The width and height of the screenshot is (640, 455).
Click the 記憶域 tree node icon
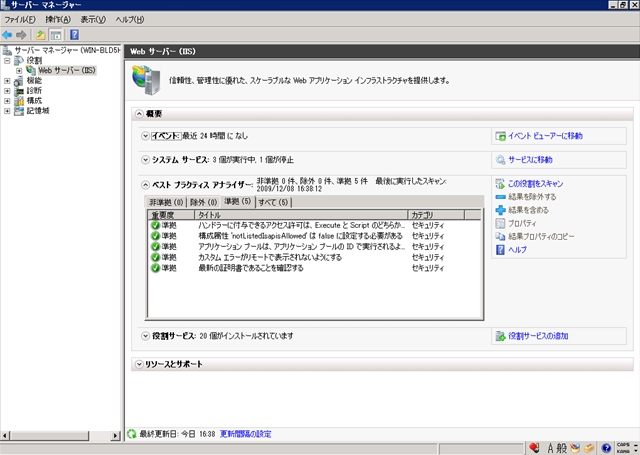click(19, 111)
